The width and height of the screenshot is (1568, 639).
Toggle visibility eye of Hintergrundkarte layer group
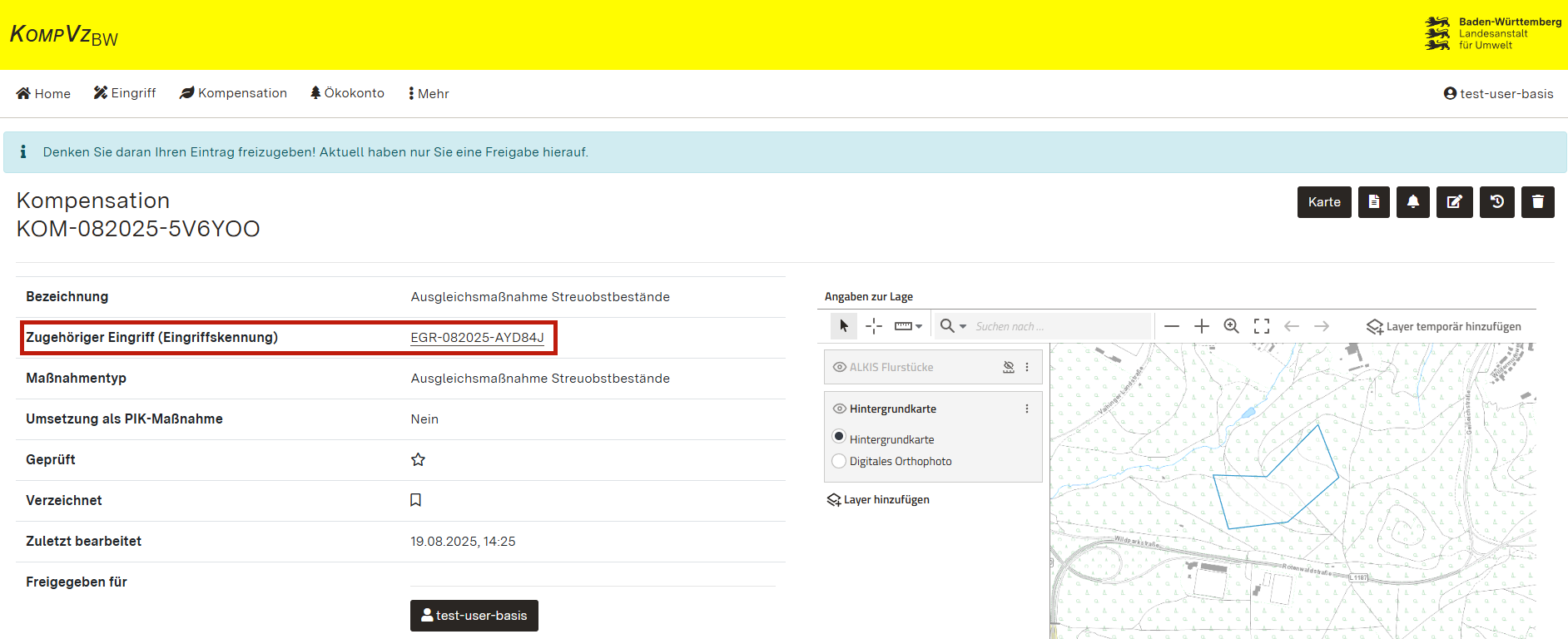point(840,409)
